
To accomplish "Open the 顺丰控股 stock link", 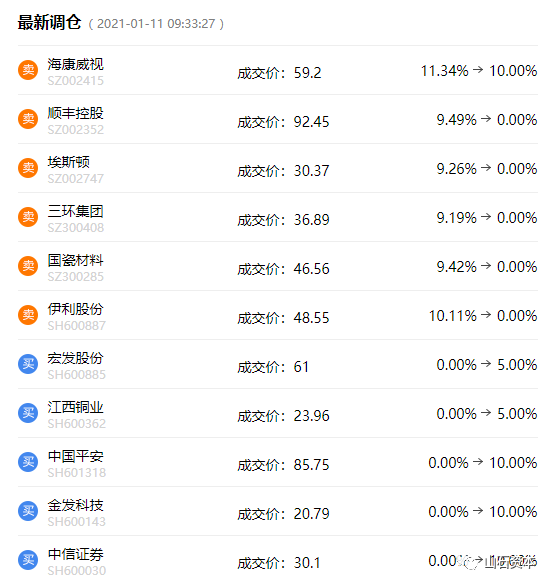I will pyautogui.click(x=75, y=113).
